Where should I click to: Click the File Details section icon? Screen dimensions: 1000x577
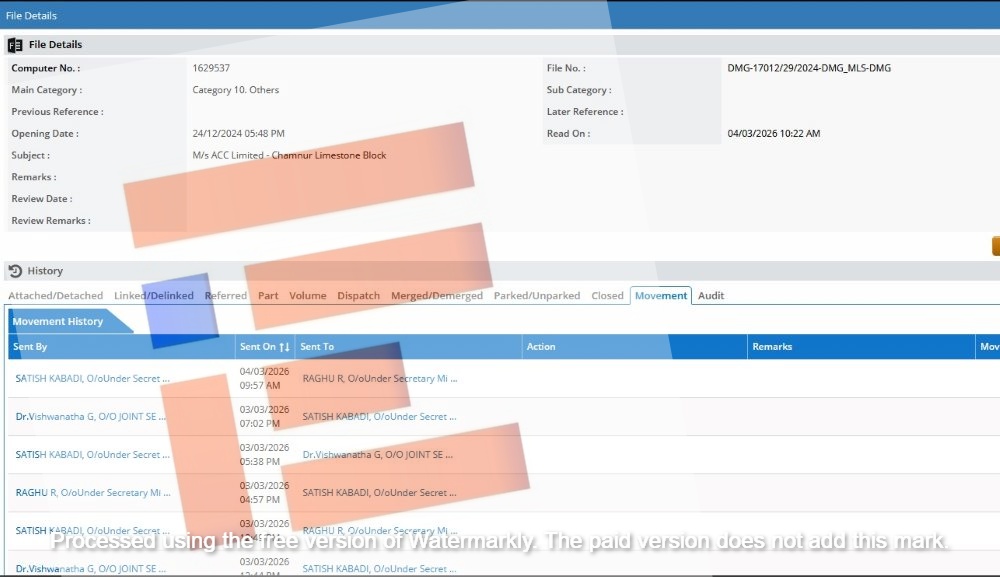coord(15,45)
